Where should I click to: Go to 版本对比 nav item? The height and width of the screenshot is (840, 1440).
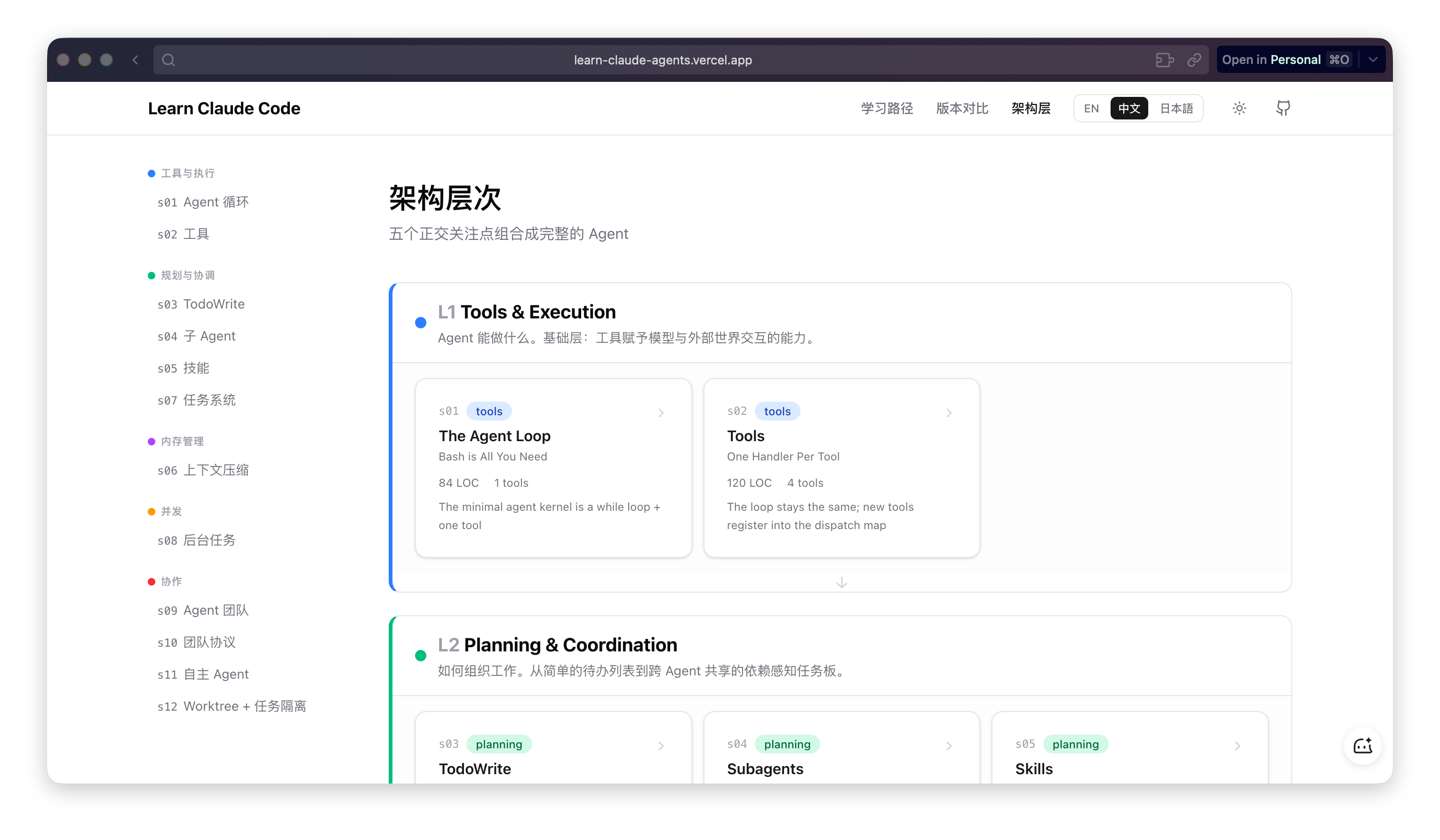coord(962,109)
